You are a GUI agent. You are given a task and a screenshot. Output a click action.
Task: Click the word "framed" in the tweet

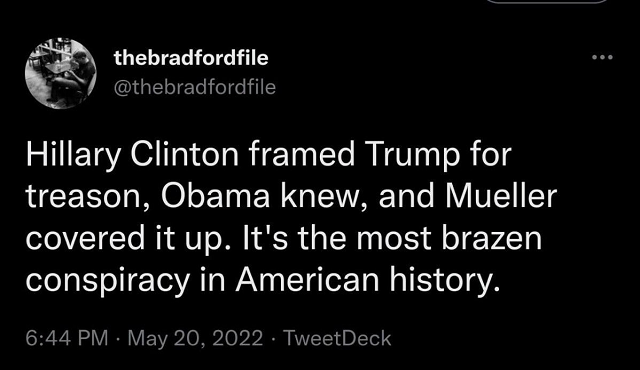pyautogui.click(x=302, y=155)
